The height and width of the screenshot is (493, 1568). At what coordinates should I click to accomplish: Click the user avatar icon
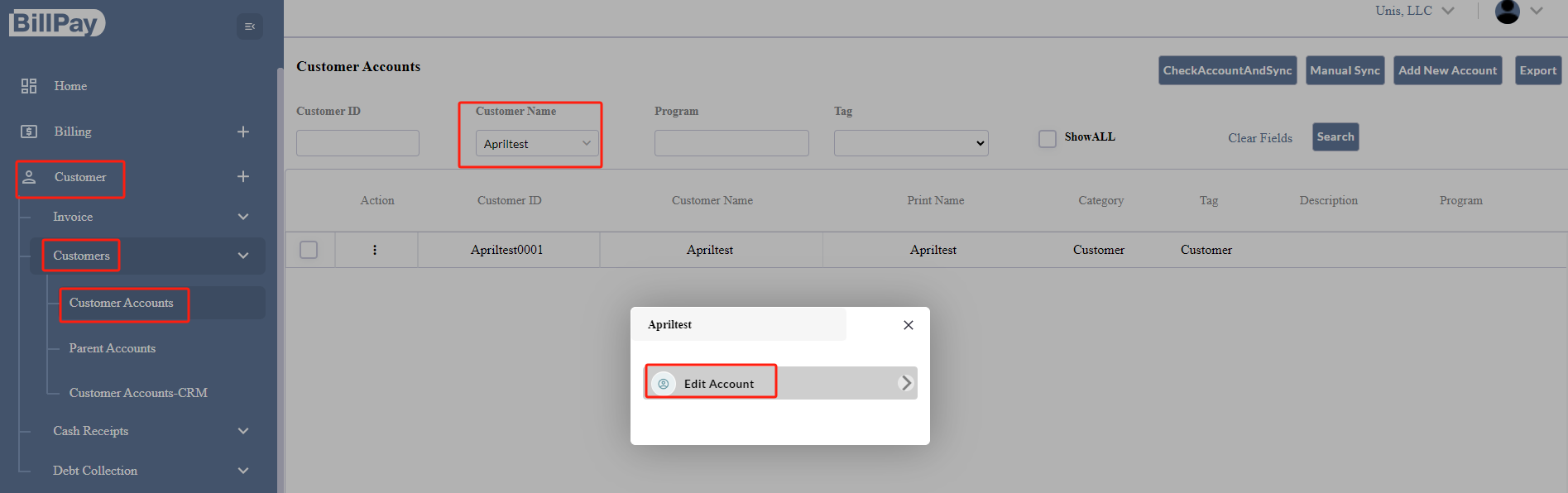pyautogui.click(x=1507, y=12)
